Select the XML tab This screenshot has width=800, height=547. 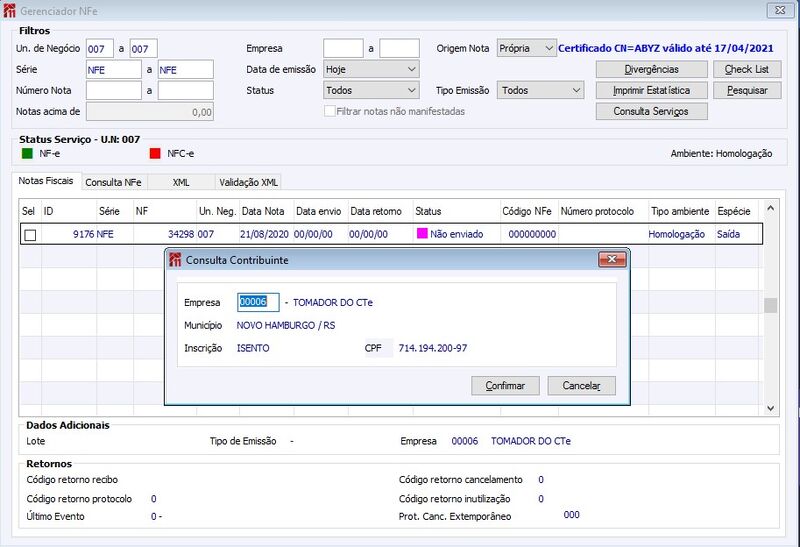pos(181,182)
